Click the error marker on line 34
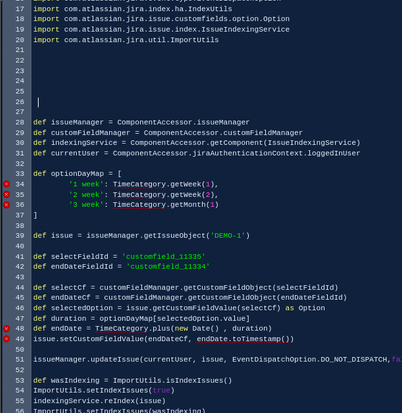The height and width of the screenshot is (413, 402). click(x=6, y=184)
